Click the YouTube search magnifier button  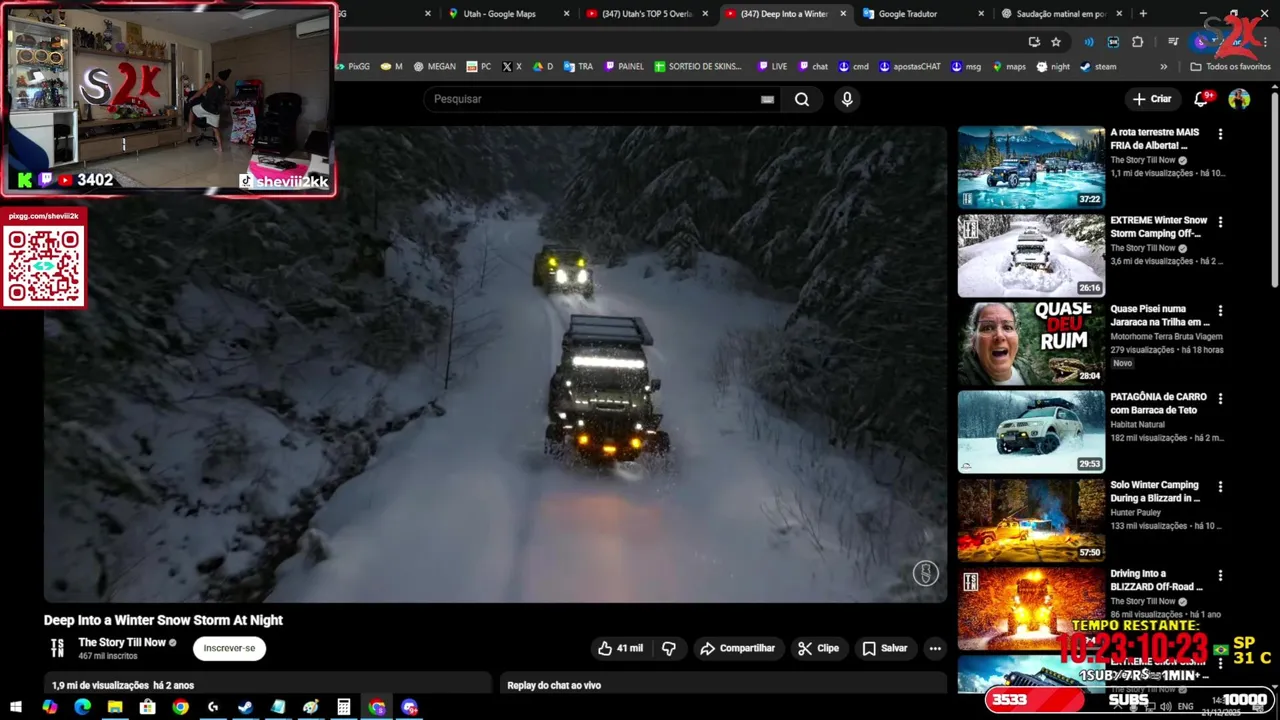click(x=802, y=99)
